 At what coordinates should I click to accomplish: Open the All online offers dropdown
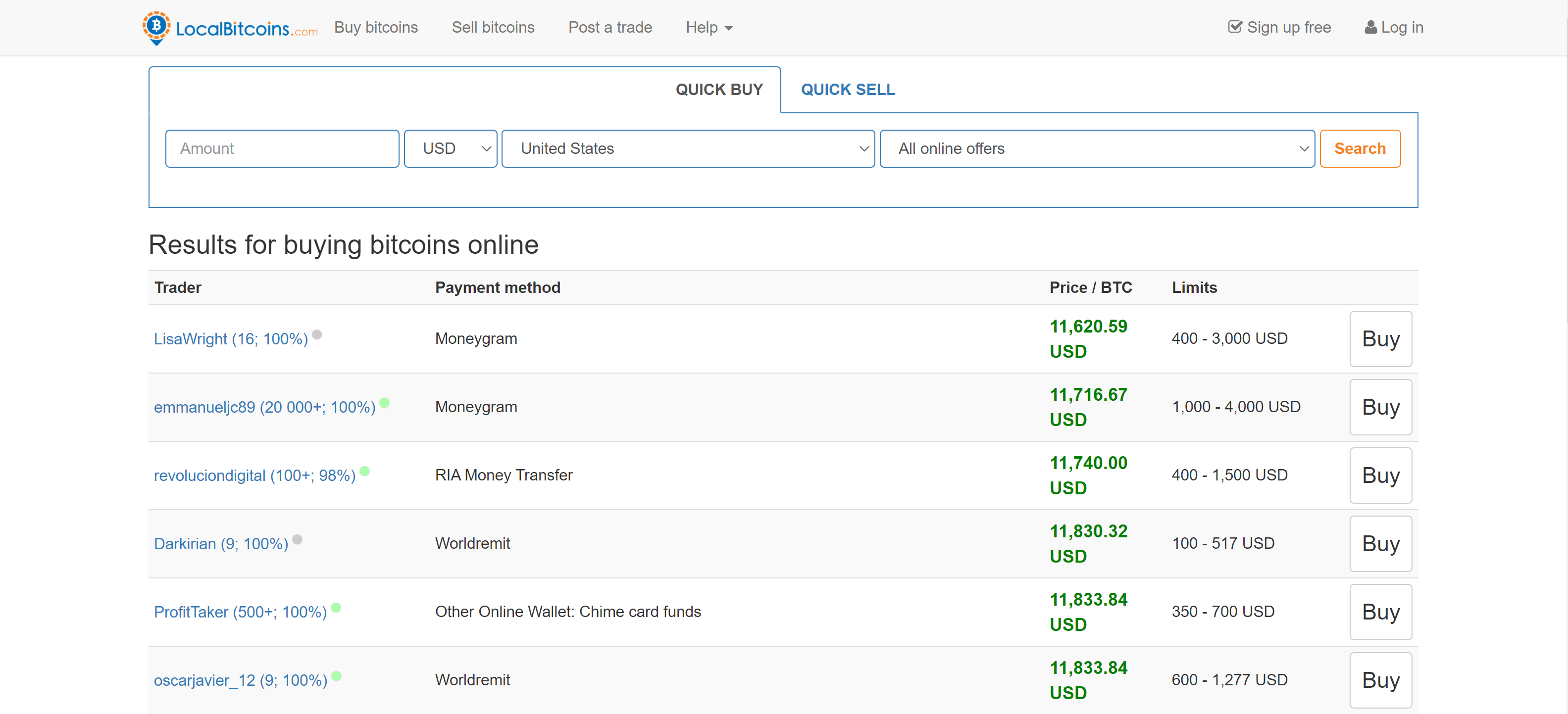tap(1097, 148)
